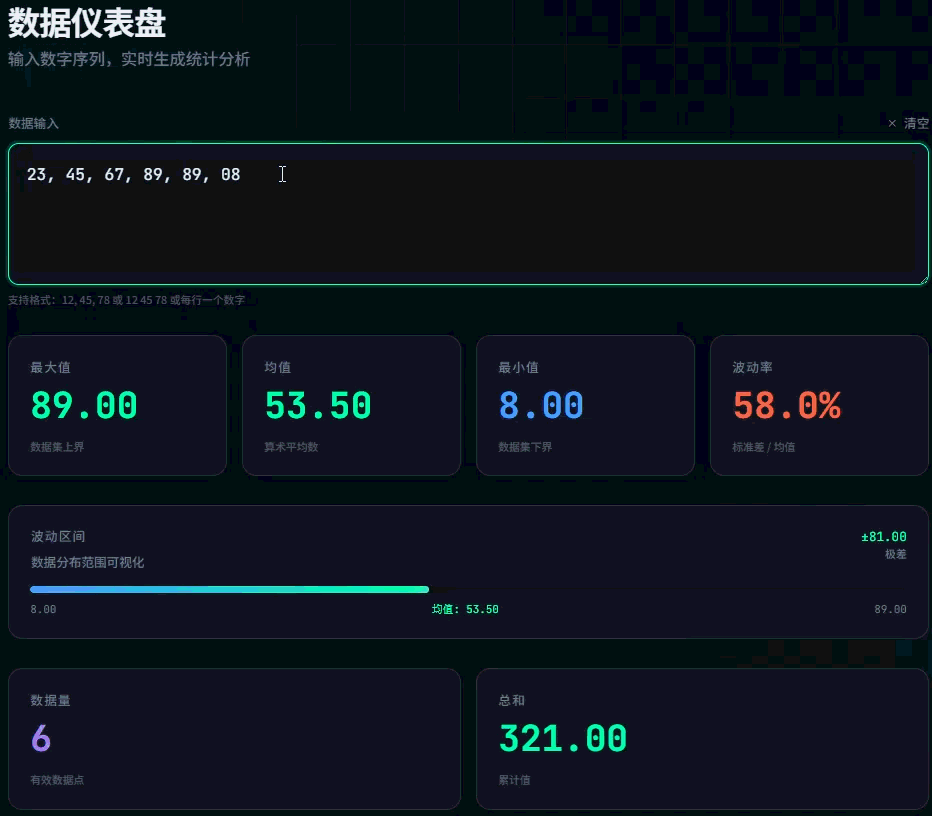Select the 均值 statistic card
The height and width of the screenshot is (816, 932).
pyautogui.click(x=351, y=405)
